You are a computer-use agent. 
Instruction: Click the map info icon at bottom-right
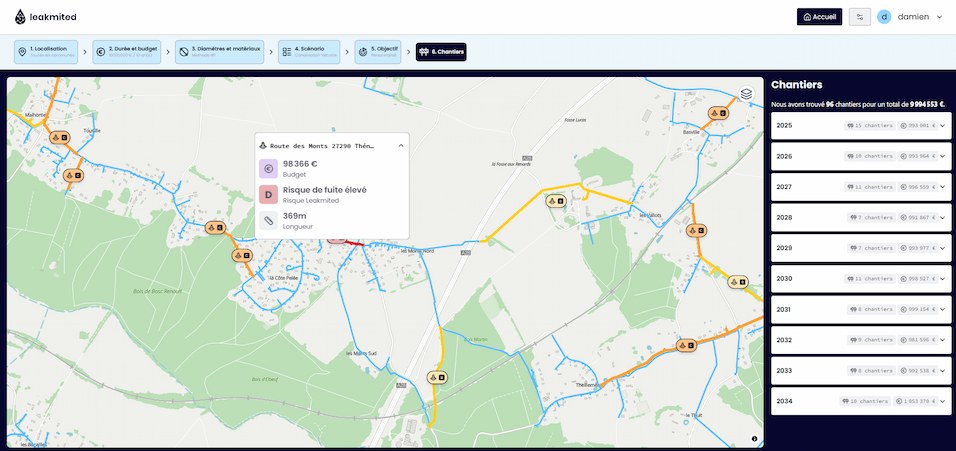click(754, 438)
